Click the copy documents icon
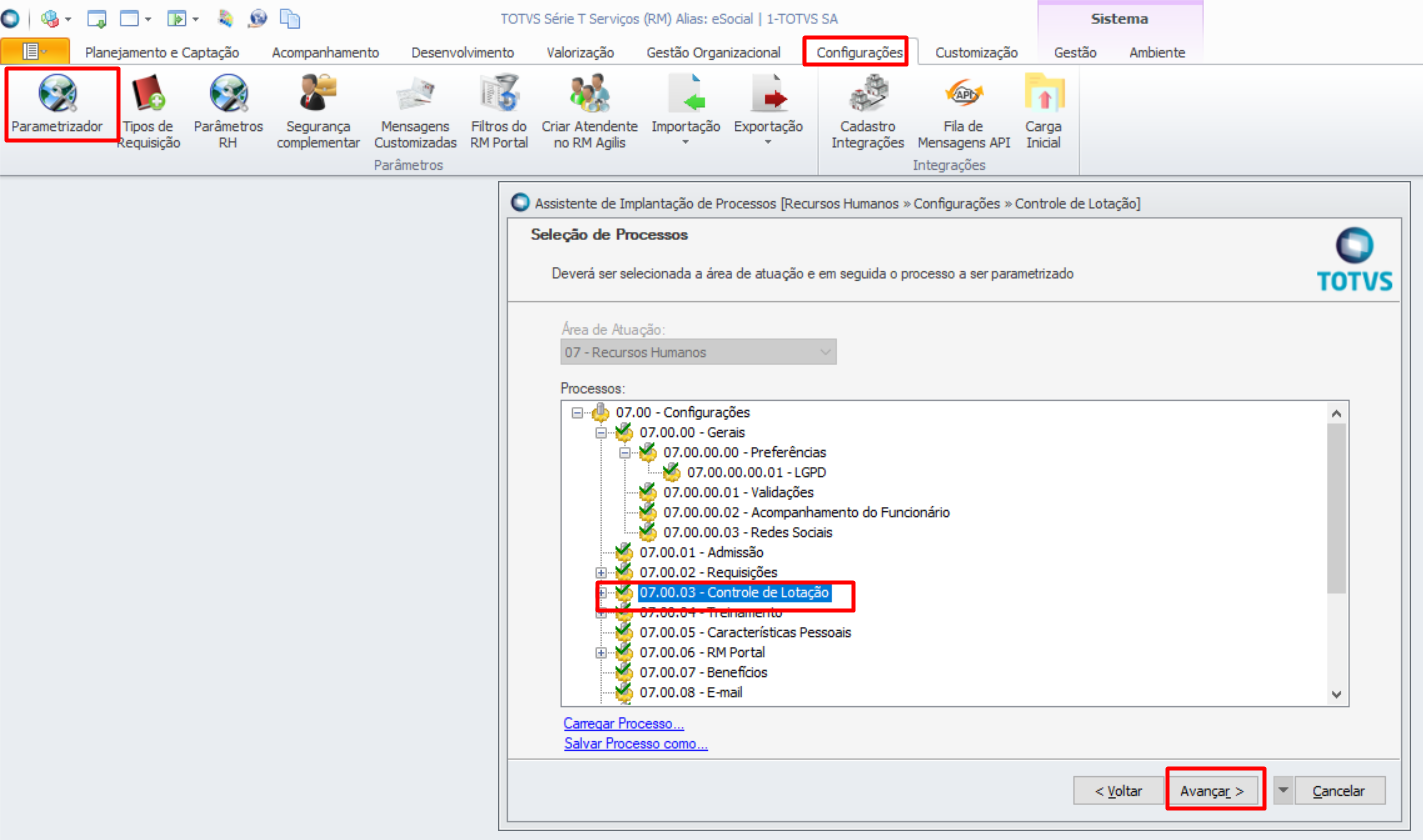The image size is (1423, 840). point(290,18)
